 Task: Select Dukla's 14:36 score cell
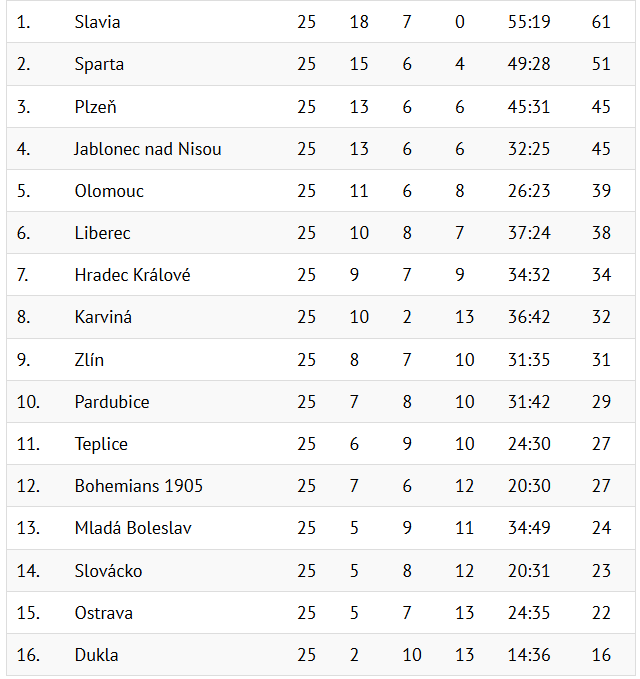click(528, 655)
